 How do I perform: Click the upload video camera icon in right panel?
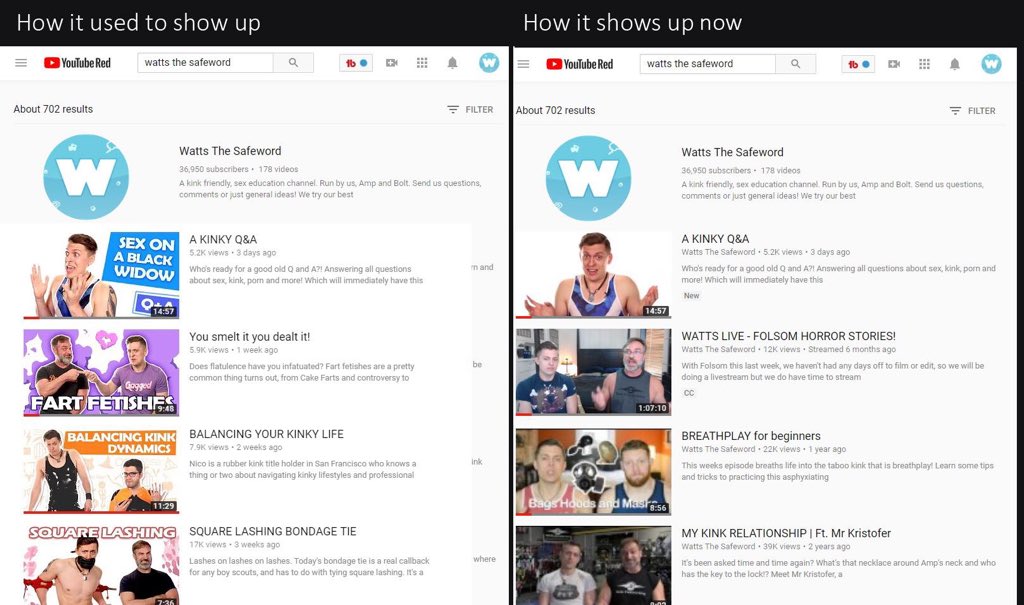tap(894, 64)
